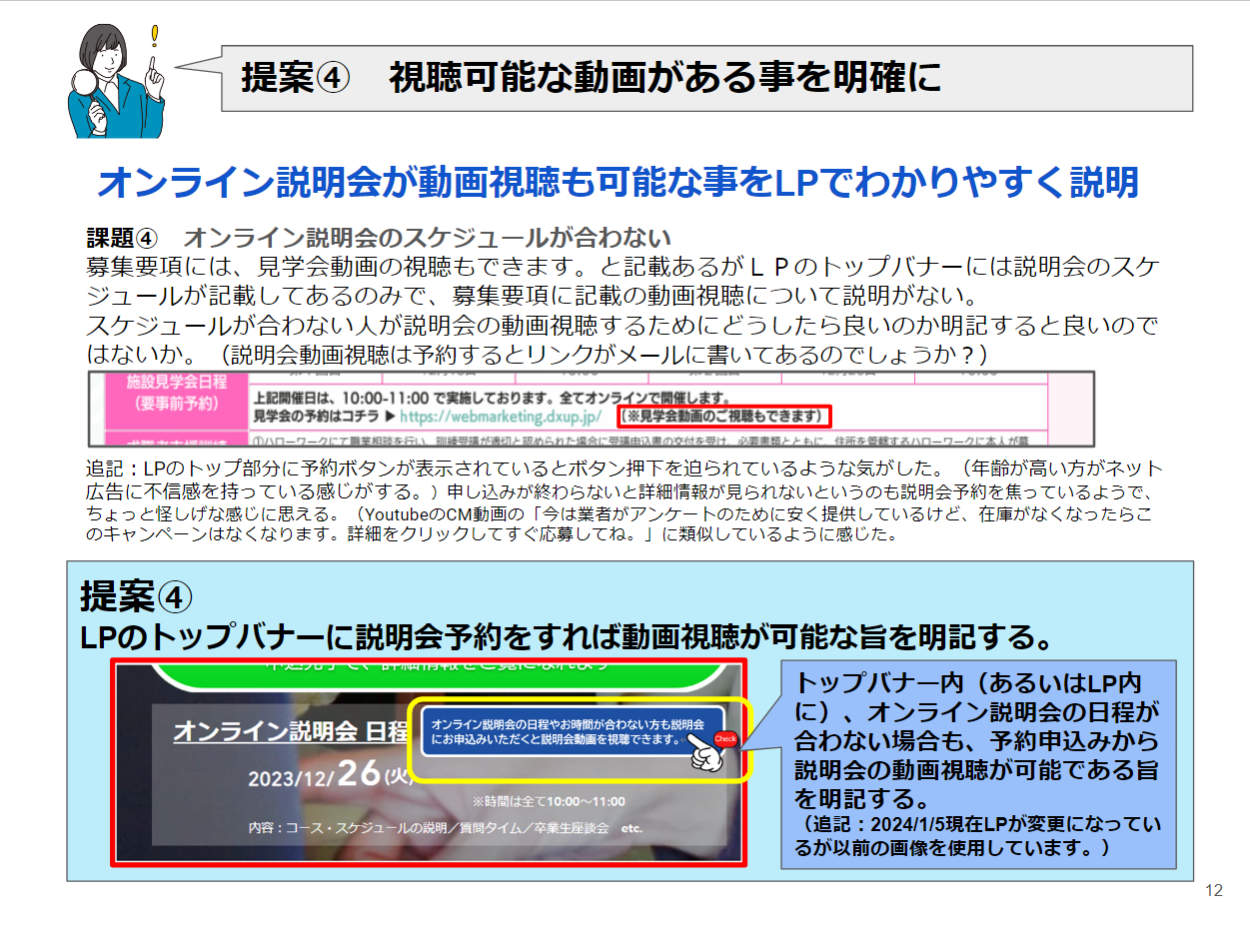Click the red Check badge
Image resolution: width=1250 pixels, height=940 pixels.
point(726,740)
